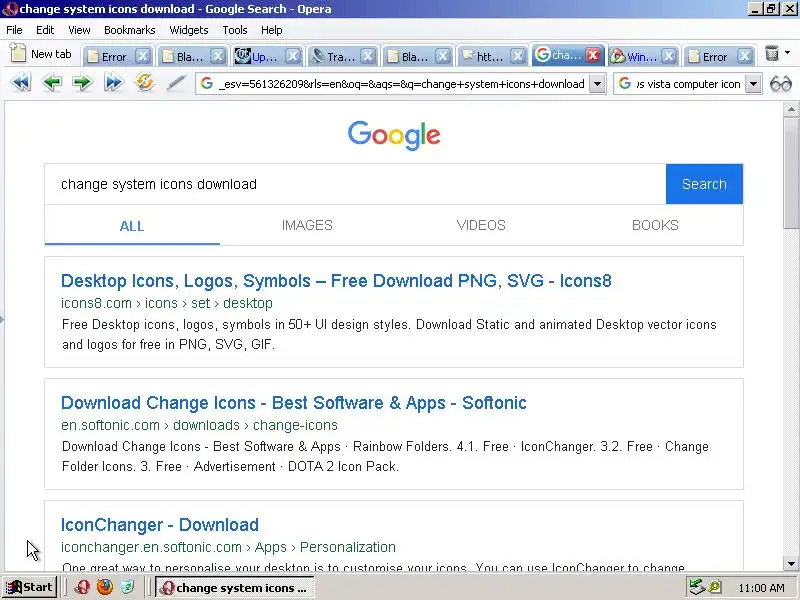
Task: Open the search engine field dropdown
Action: pyautogui.click(x=754, y=84)
